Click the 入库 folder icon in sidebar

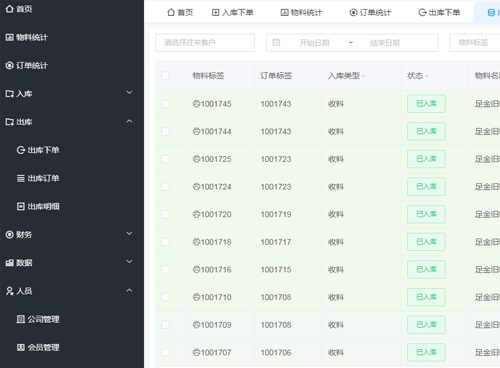point(10,94)
